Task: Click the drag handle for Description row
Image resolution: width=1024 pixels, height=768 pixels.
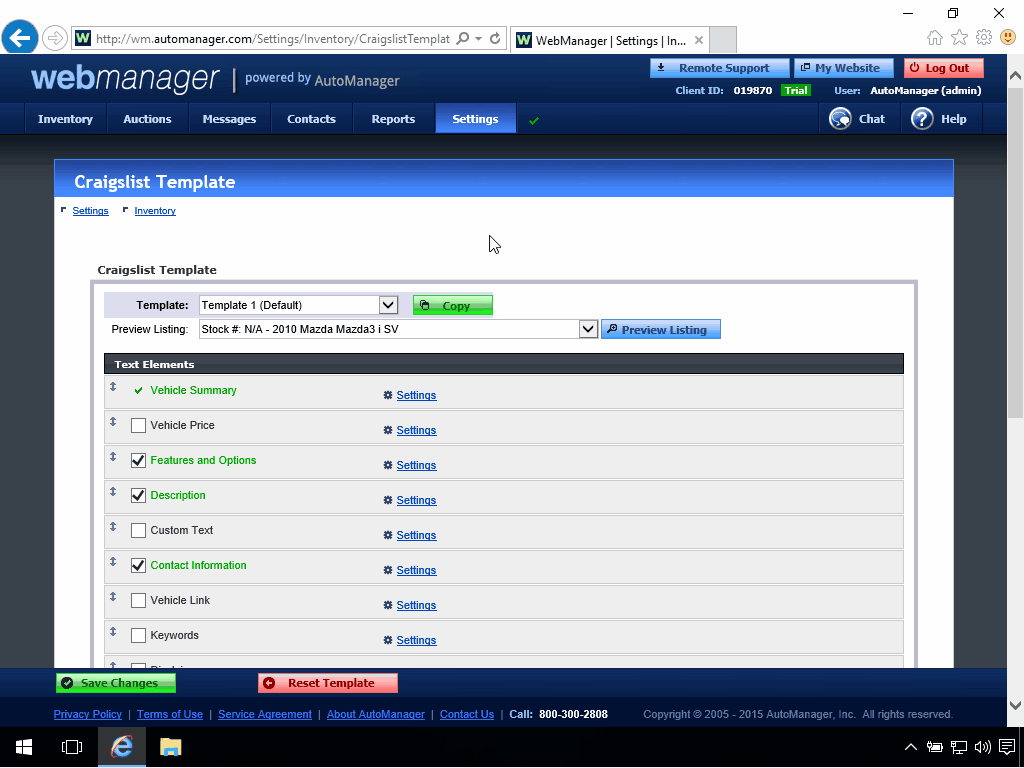Action: point(113,492)
